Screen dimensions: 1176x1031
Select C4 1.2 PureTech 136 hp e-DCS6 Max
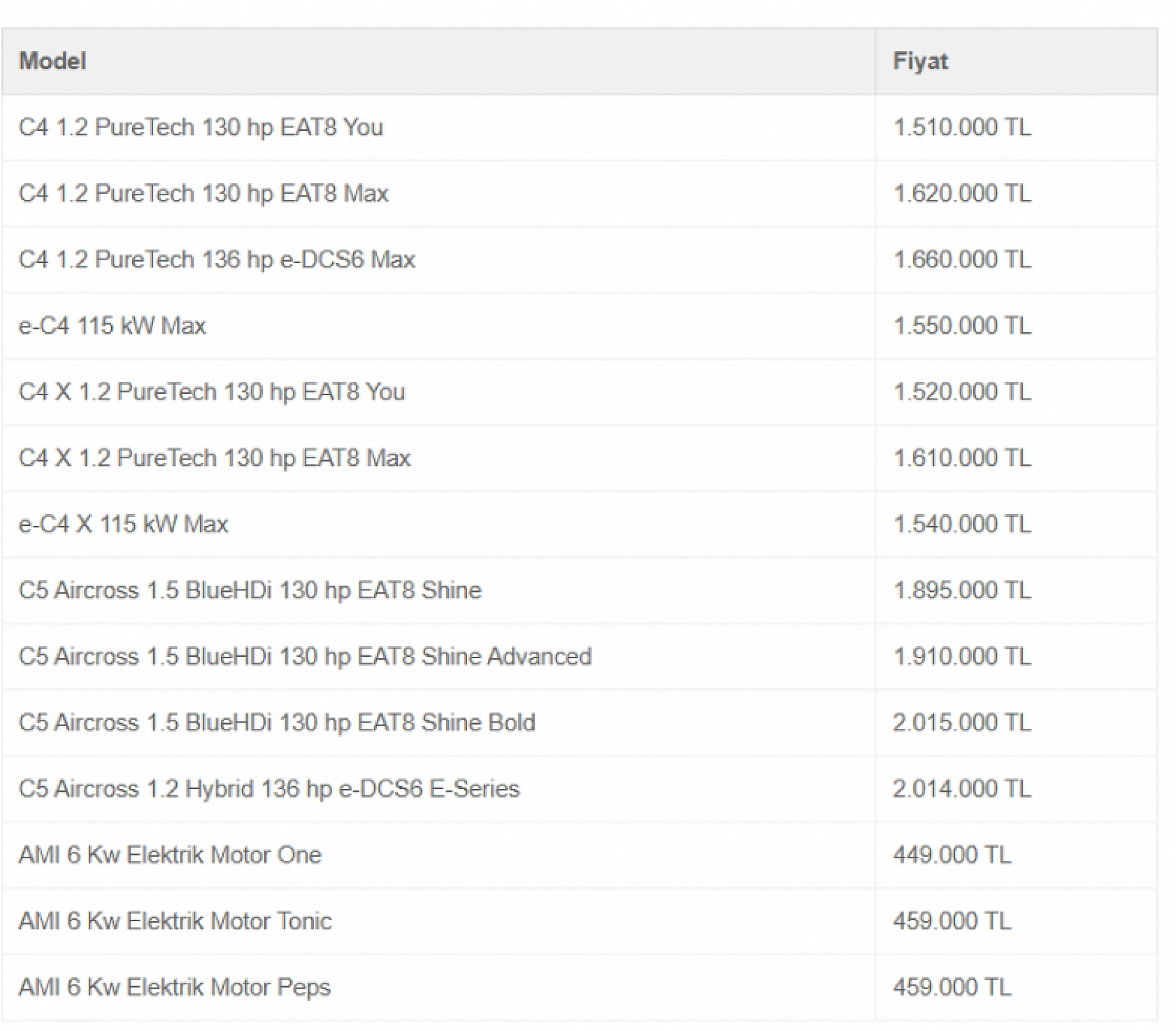pyautogui.click(x=217, y=259)
